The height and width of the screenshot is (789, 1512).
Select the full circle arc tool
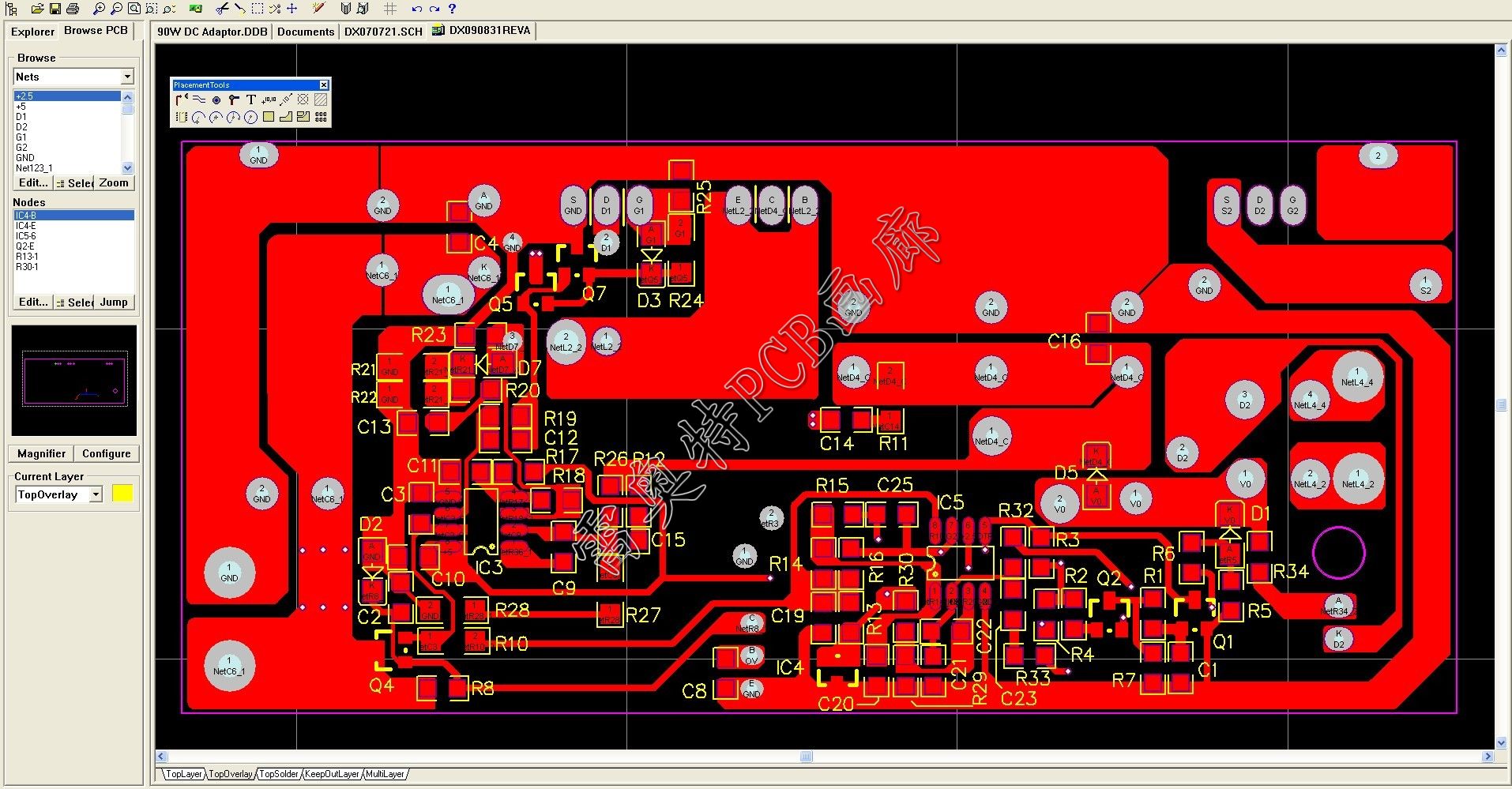click(x=250, y=117)
